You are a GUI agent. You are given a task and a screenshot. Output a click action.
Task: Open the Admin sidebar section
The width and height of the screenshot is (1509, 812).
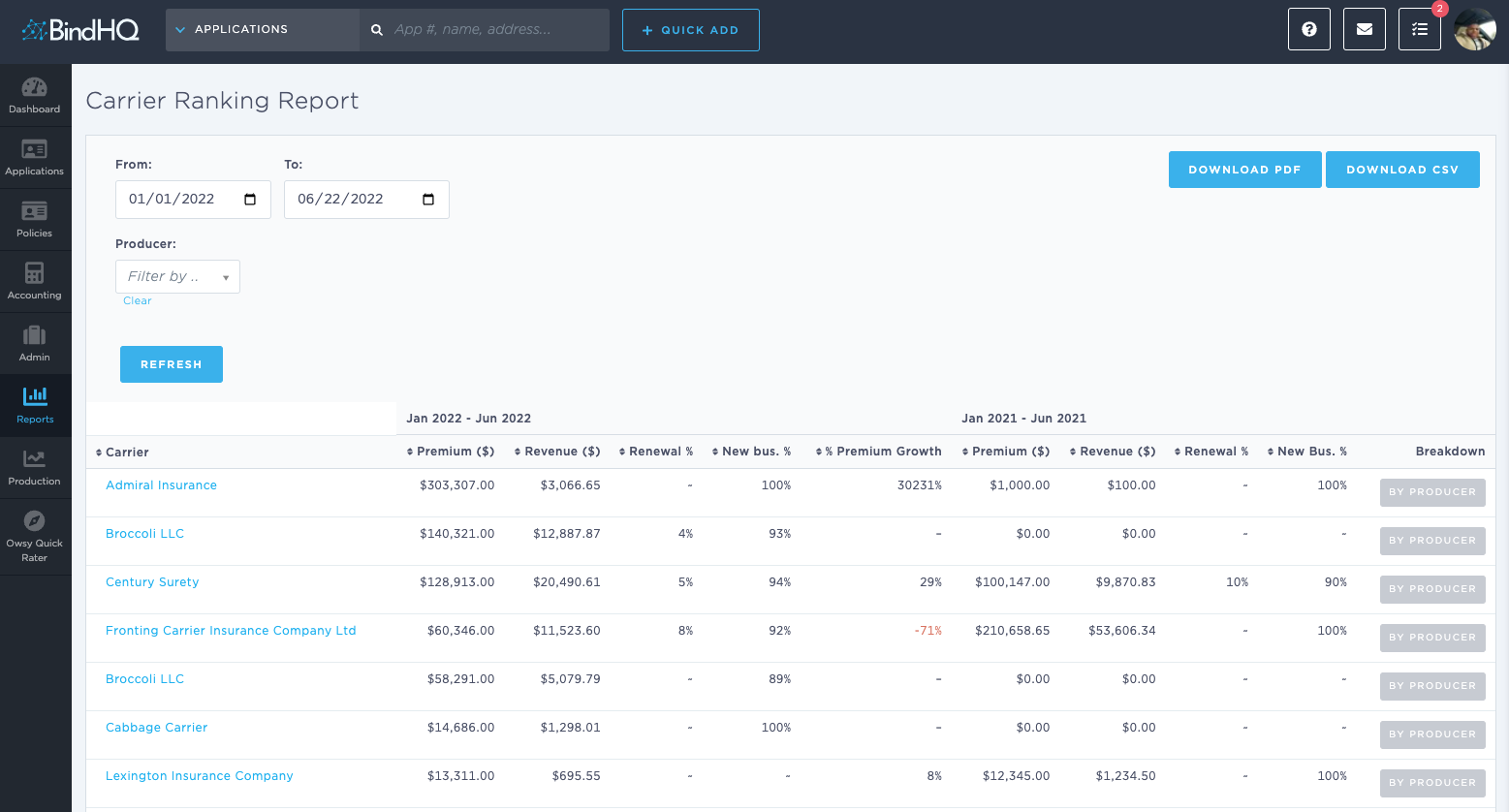[x=35, y=343]
